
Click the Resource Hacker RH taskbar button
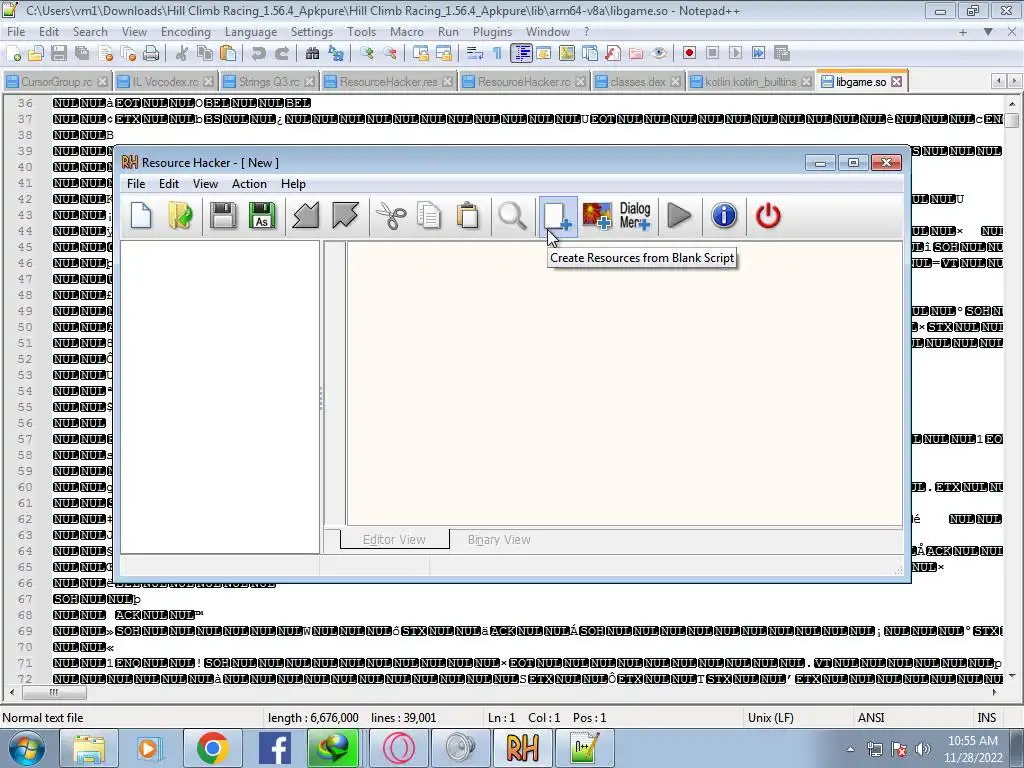(x=522, y=748)
